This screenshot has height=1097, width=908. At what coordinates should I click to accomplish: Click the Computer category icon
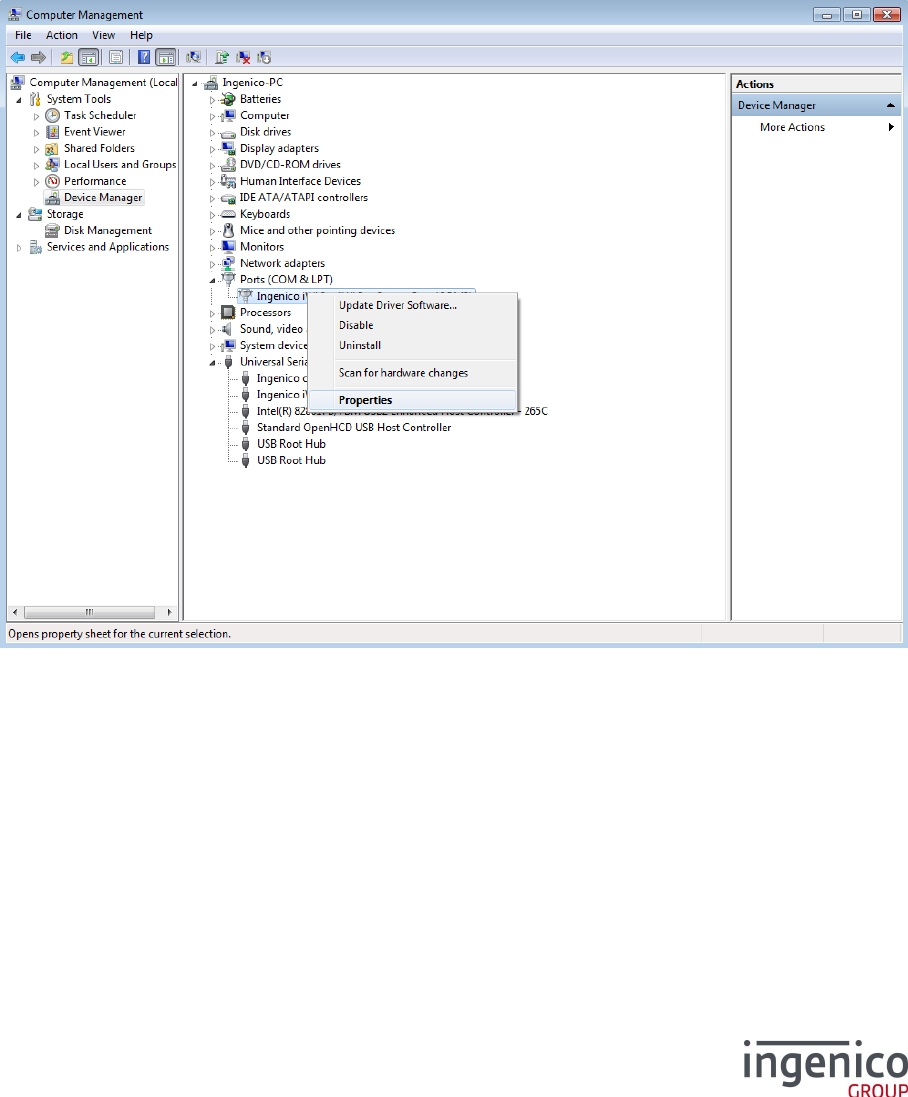pyautogui.click(x=228, y=115)
